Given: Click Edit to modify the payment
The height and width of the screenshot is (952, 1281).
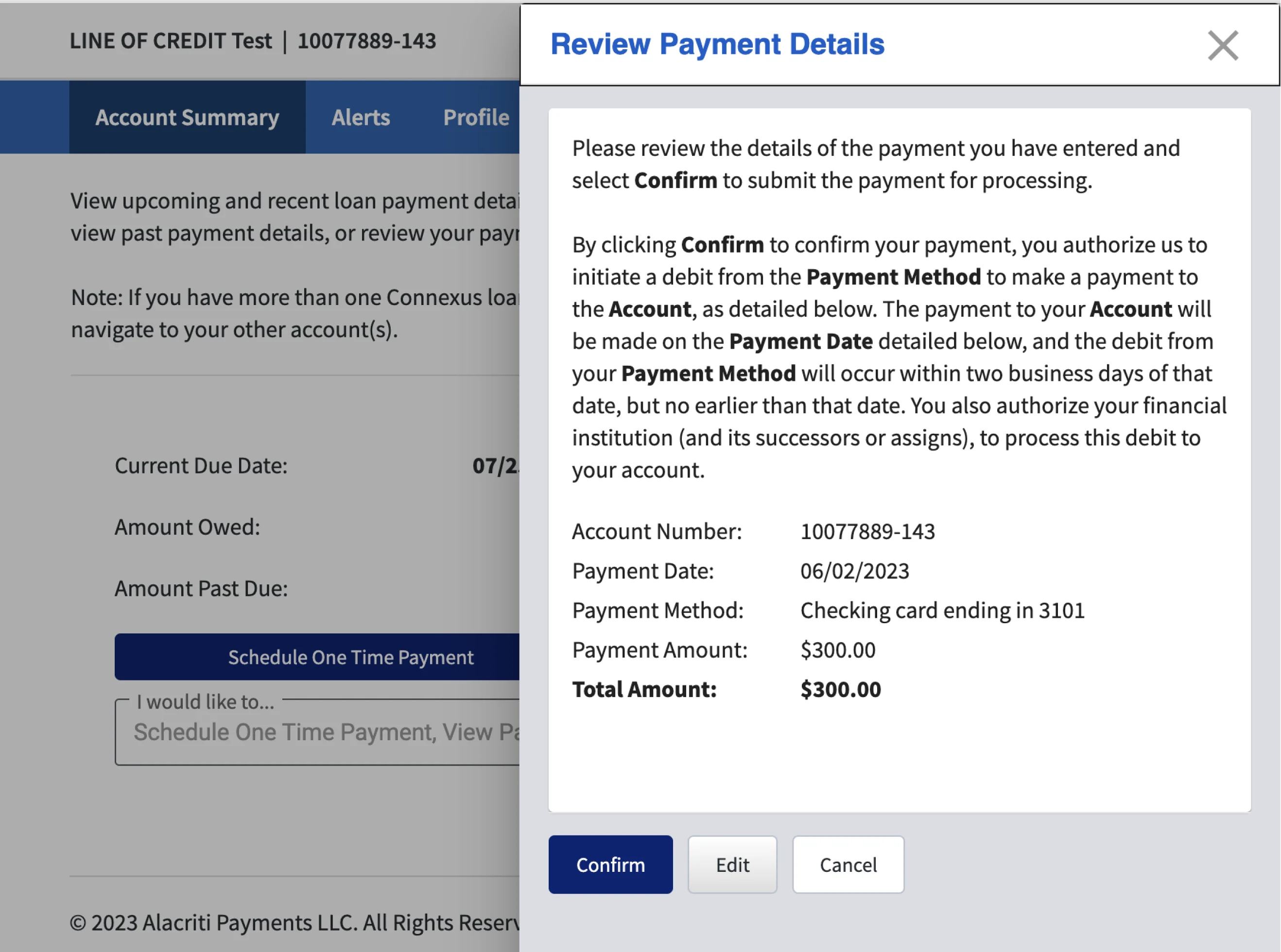Looking at the screenshot, I should [732, 865].
